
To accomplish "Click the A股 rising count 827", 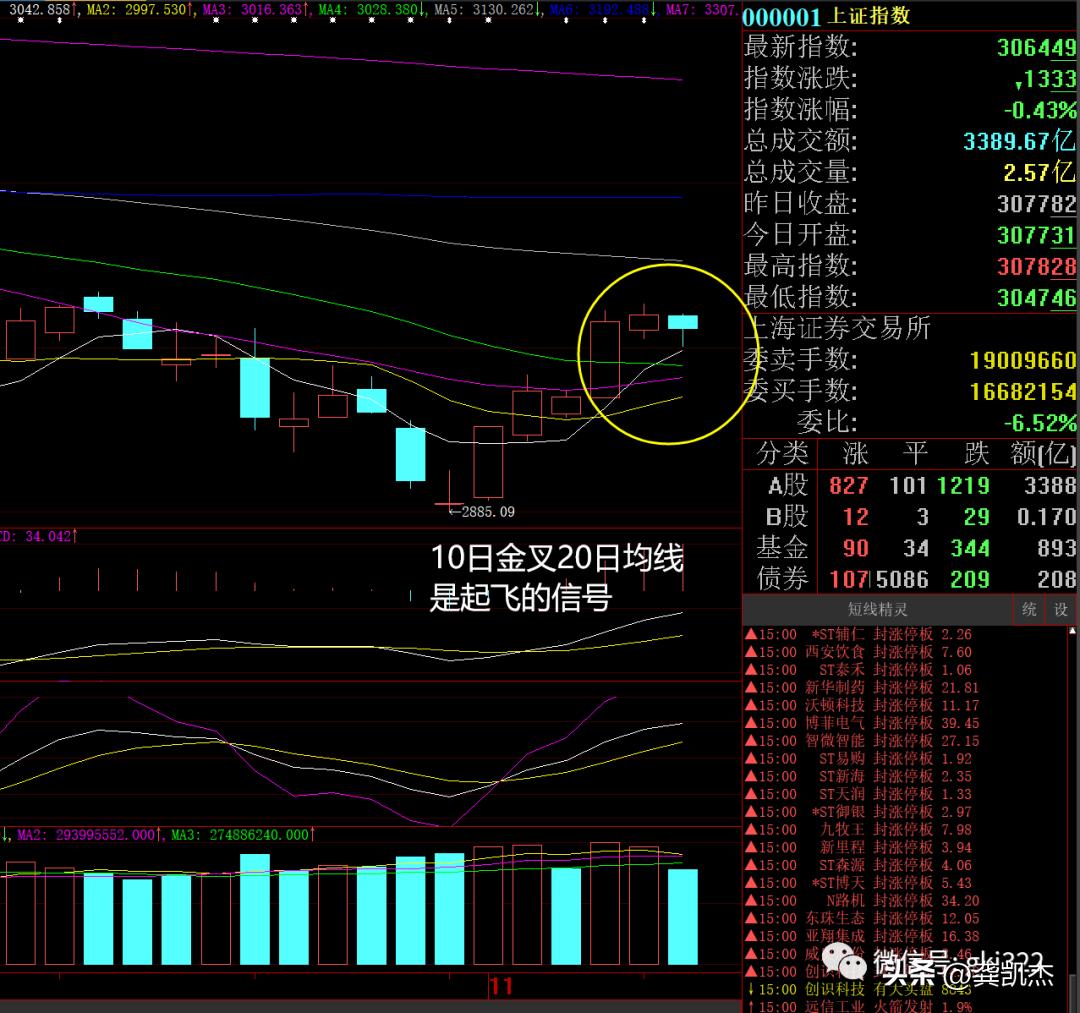I will [849, 486].
